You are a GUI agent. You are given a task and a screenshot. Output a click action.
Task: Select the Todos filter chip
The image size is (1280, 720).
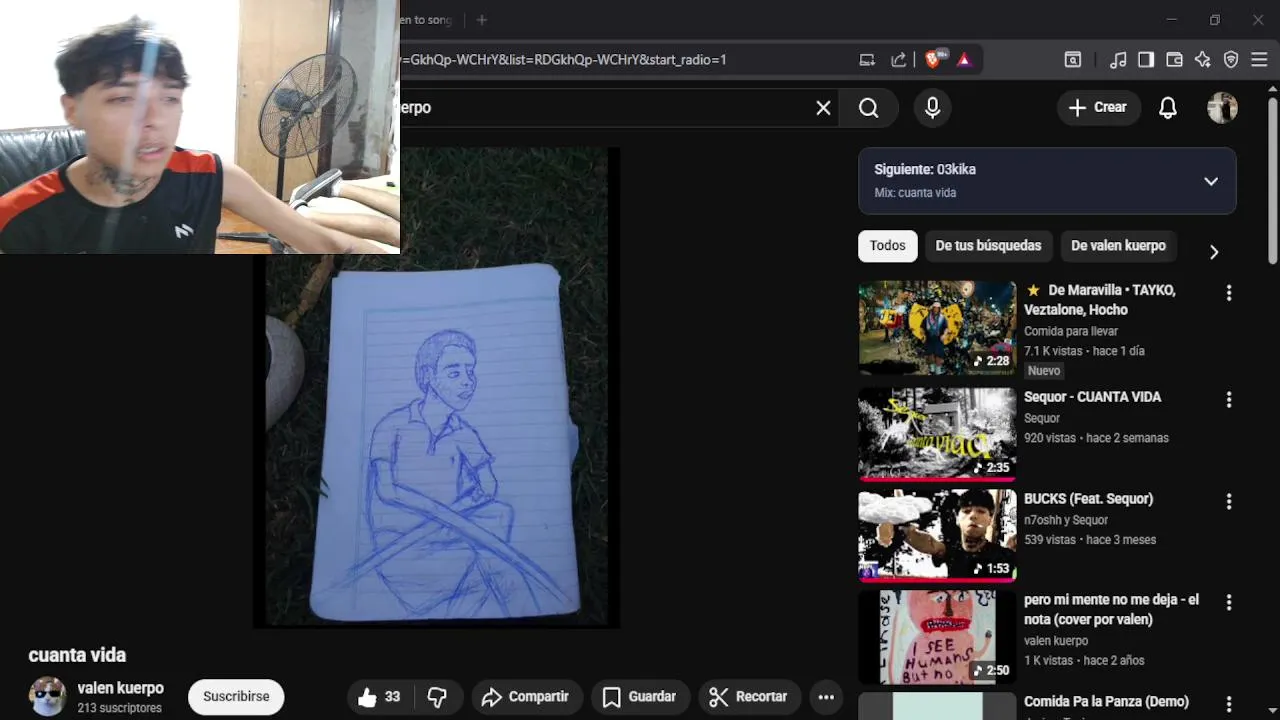[888, 246]
